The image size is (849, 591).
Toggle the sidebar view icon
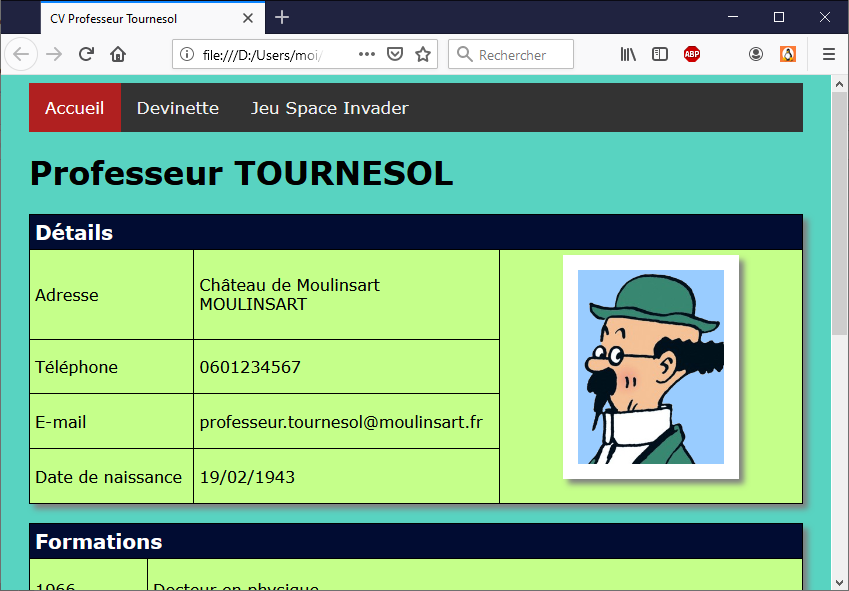[x=660, y=55]
